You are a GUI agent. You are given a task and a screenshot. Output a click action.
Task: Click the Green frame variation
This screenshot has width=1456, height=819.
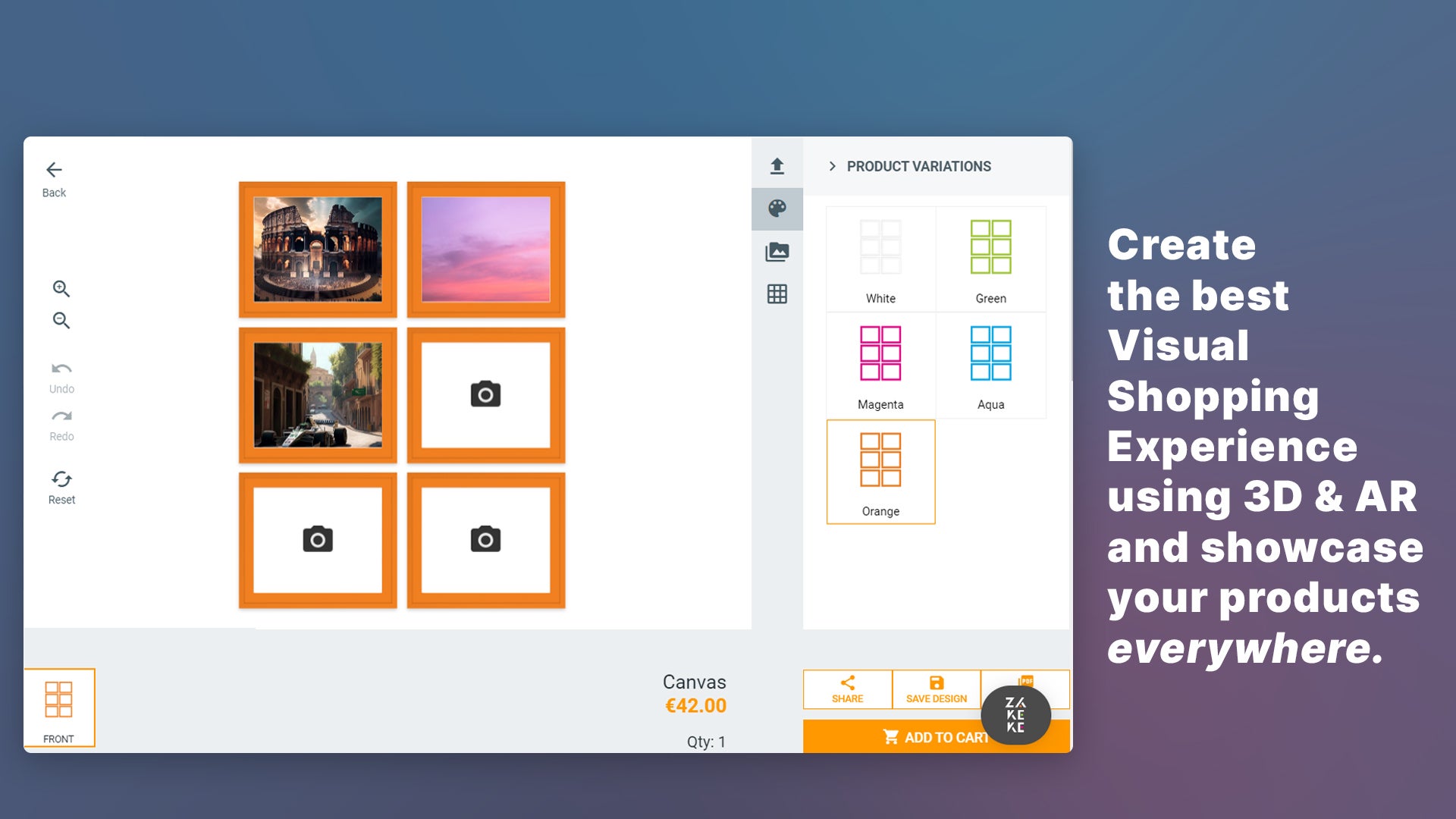(991, 258)
